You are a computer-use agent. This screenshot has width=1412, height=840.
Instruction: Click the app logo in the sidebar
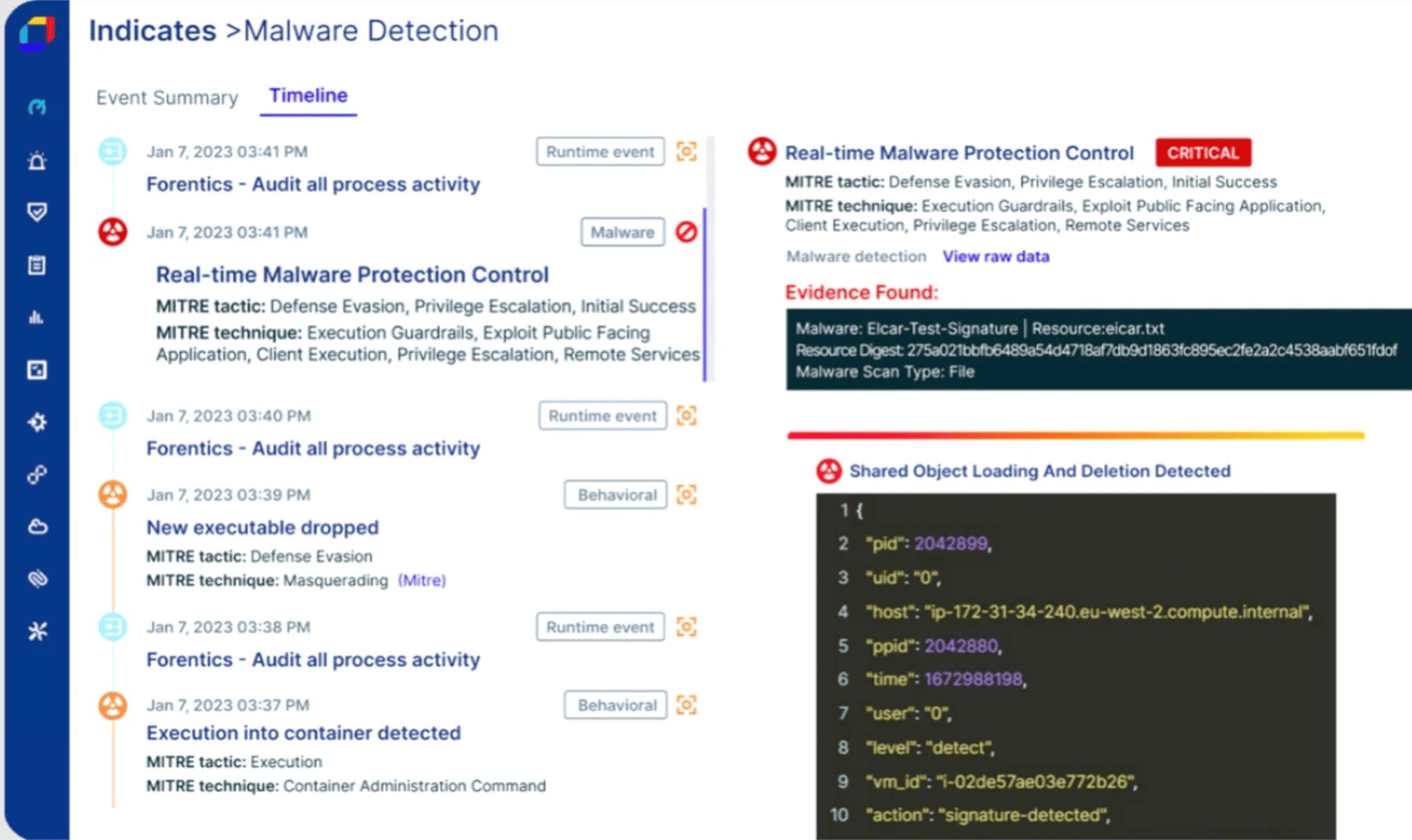[37, 33]
